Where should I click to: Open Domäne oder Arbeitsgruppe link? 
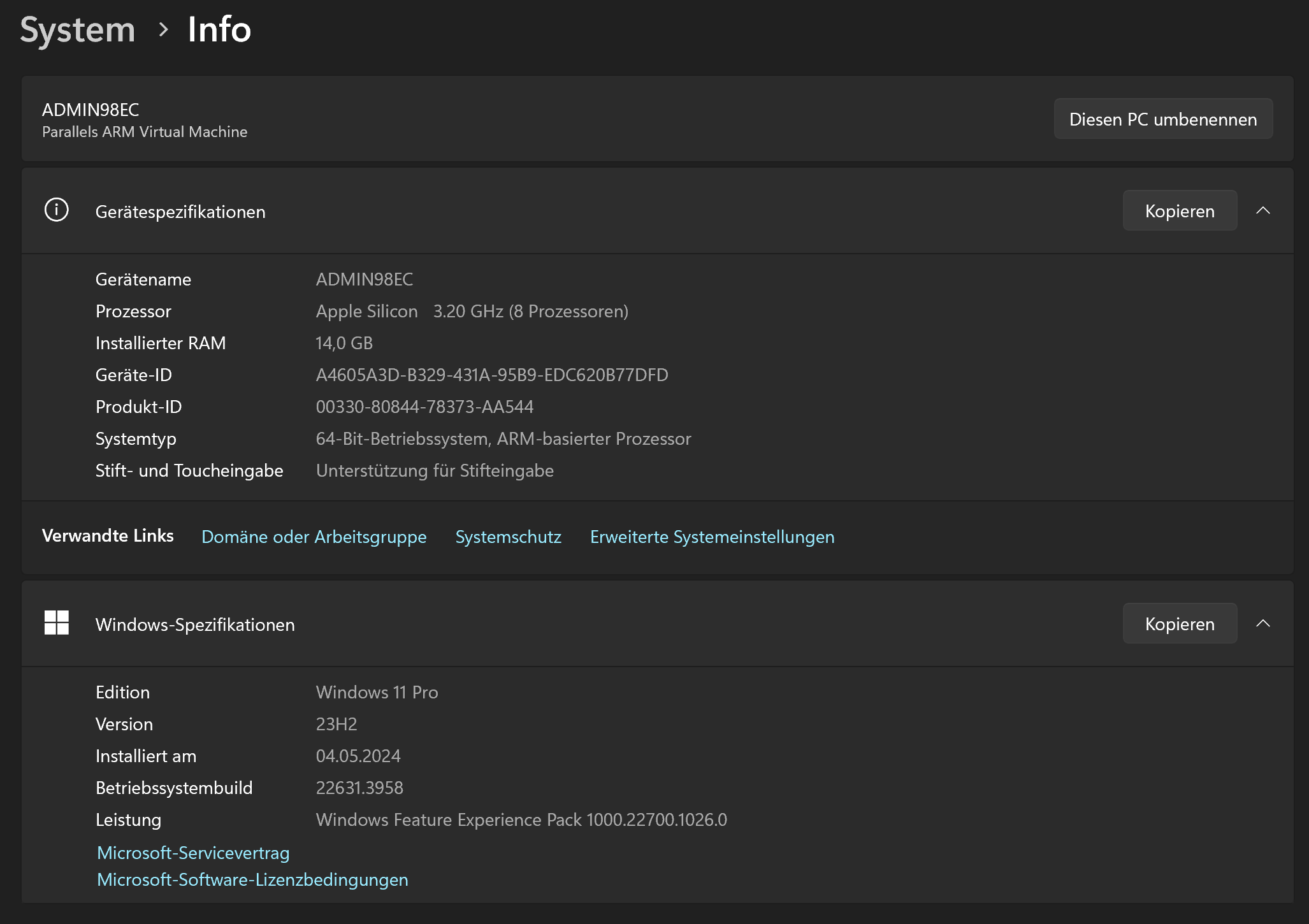point(314,537)
